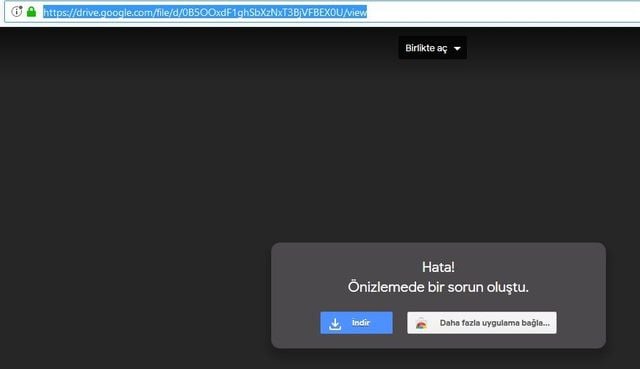Click the Hata! error heading
This screenshot has height=369, width=640.
coord(438,267)
